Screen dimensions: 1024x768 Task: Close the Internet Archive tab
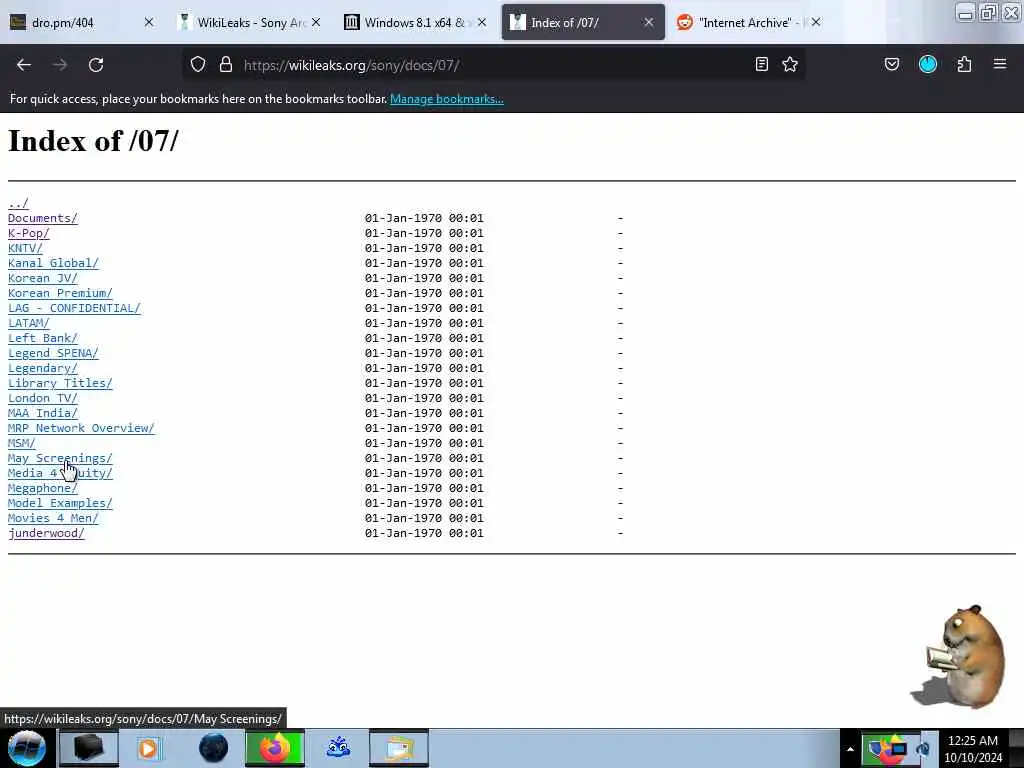816,22
